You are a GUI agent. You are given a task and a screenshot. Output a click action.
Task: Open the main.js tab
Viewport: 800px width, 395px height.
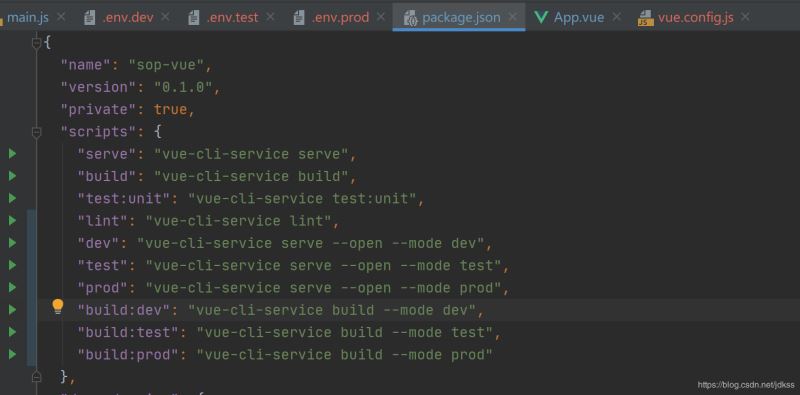point(28,17)
